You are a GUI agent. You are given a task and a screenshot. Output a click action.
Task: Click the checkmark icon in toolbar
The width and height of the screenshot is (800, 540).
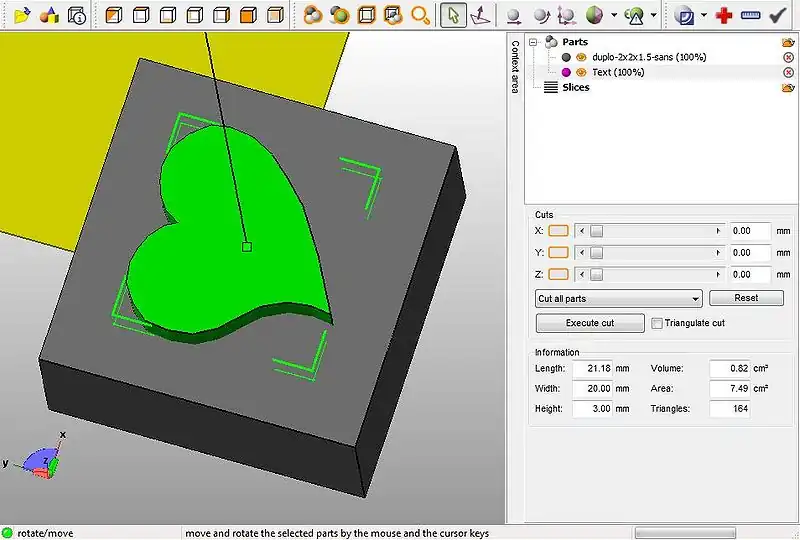pyautogui.click(x=777, y=15)
